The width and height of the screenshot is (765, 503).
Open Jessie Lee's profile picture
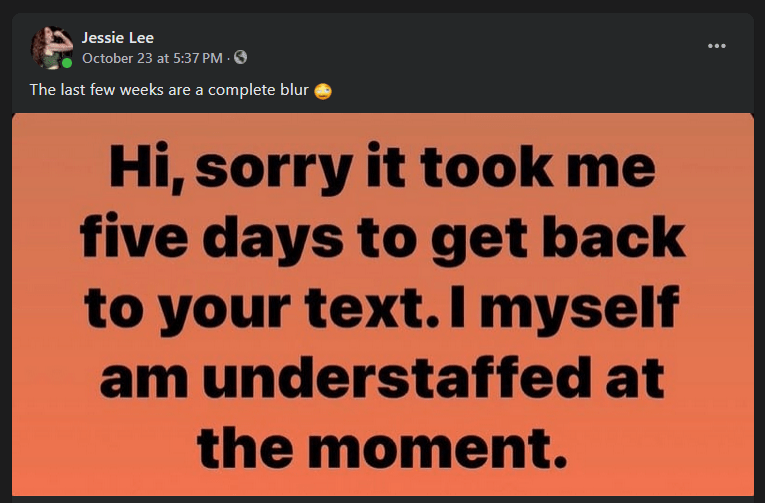click(x=50, y=47)
